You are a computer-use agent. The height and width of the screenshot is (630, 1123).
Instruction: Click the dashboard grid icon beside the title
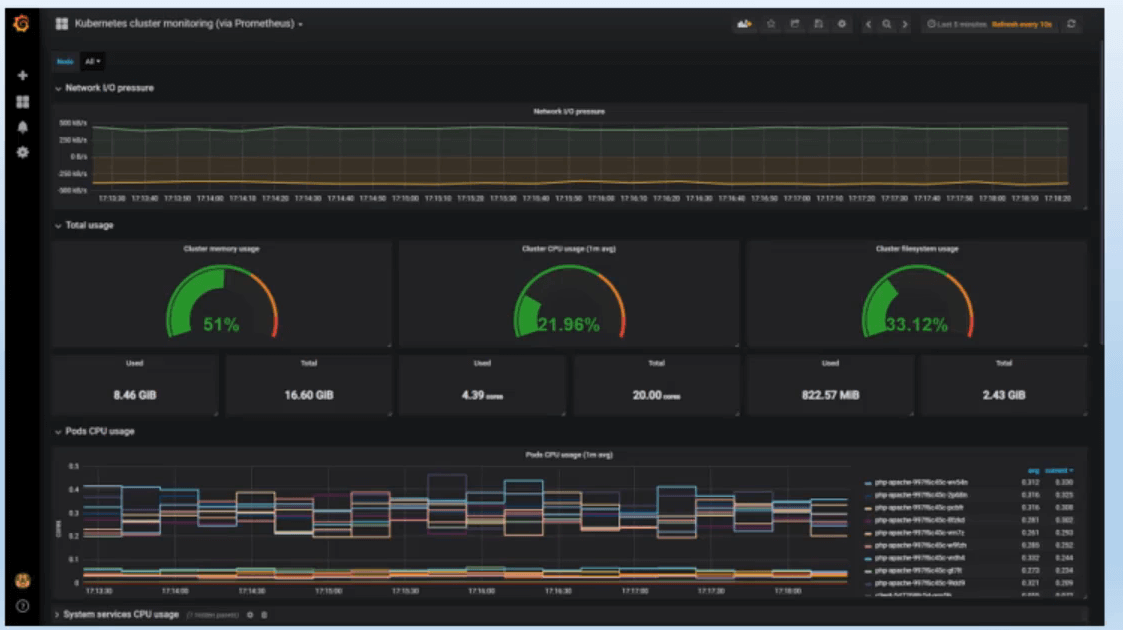(62, 24)
